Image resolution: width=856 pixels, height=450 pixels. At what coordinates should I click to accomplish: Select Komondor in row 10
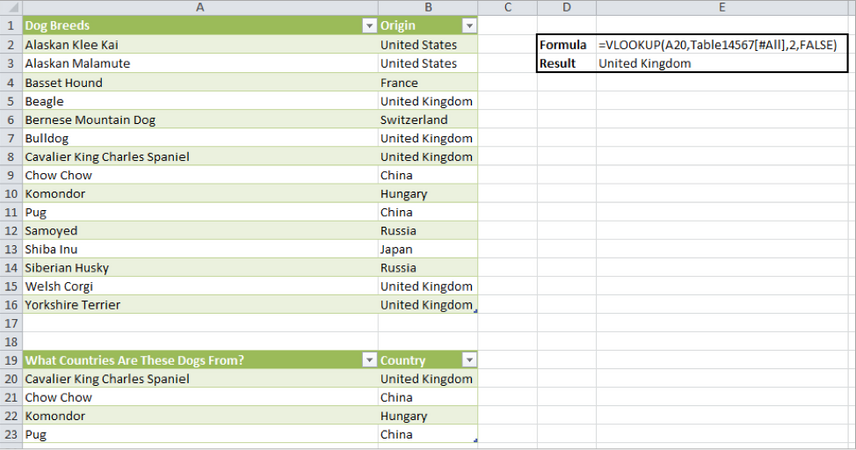[200, 194]
